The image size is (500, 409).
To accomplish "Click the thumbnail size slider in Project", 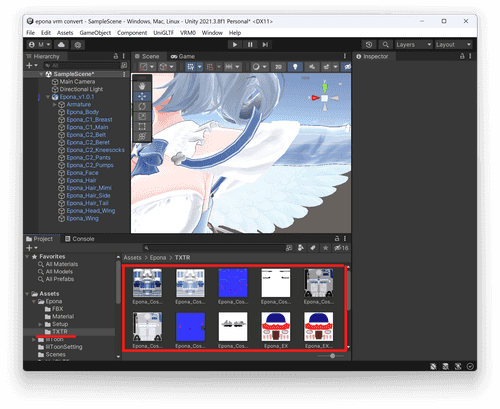I will tap(331, 356).
